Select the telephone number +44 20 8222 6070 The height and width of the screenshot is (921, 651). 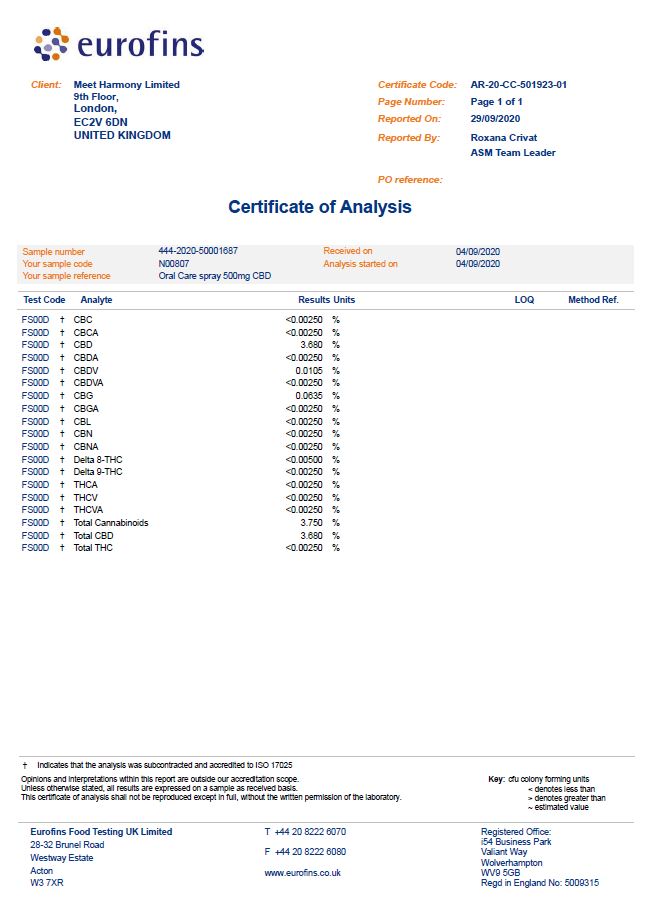[310, 832]
